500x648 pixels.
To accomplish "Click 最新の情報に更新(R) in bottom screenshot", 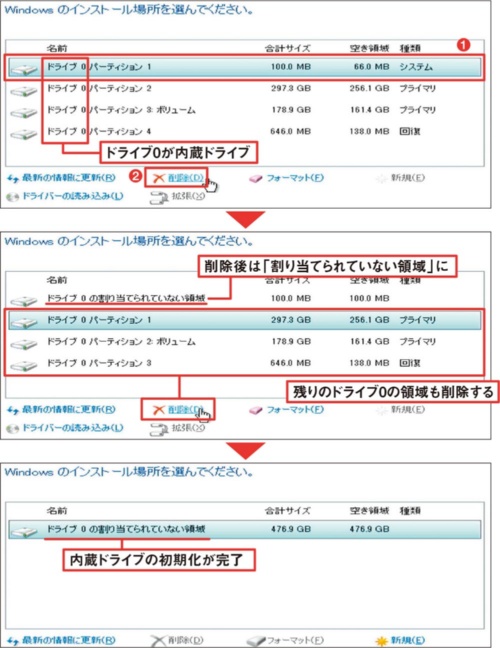I will pyautogui.click(x=69, y=640).
